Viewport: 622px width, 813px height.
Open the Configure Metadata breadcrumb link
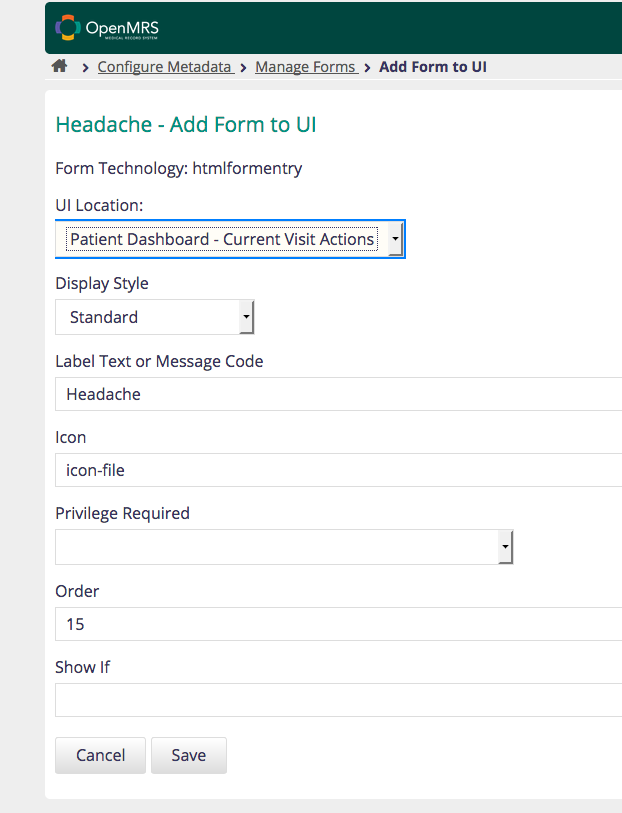tap(165, 67)
